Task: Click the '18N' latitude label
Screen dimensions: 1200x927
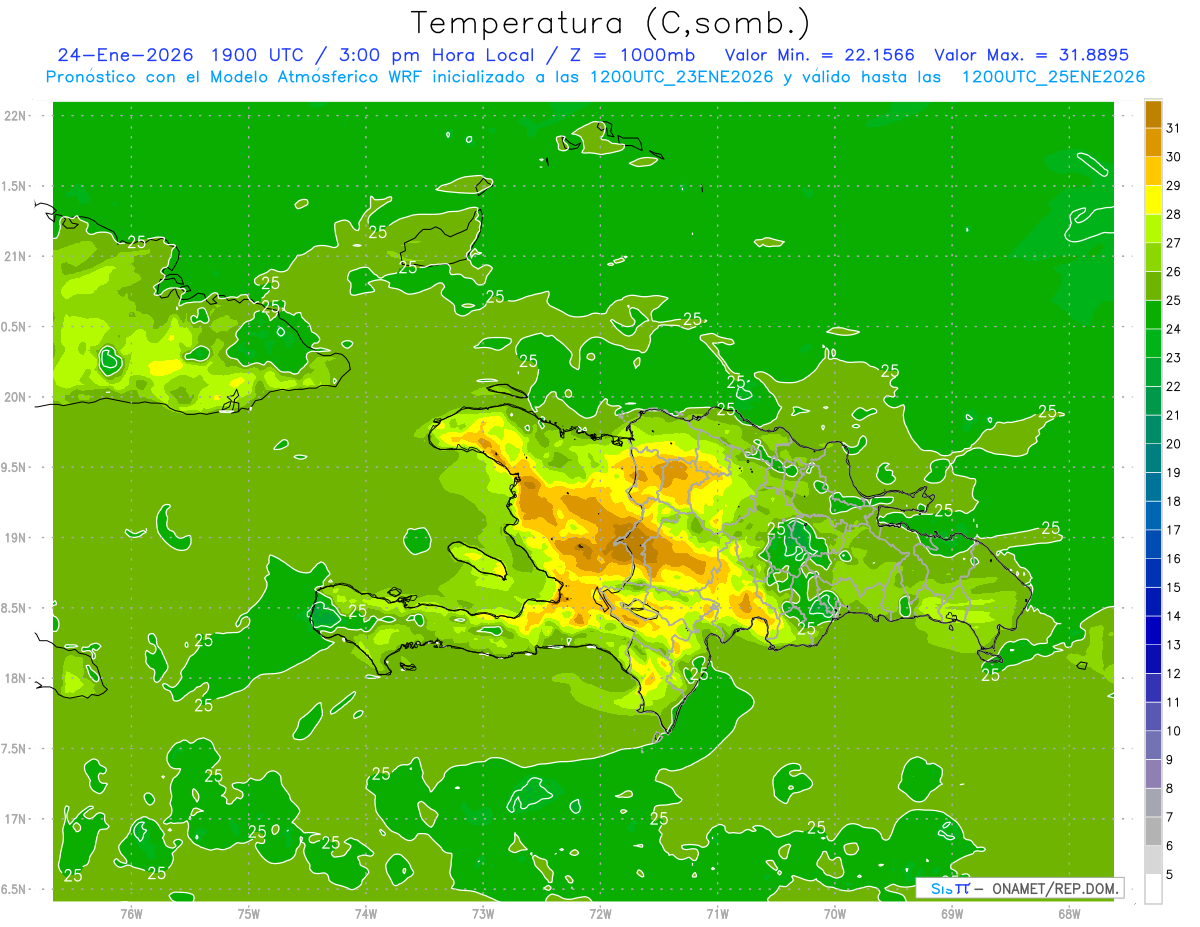Action: point(15,678)
